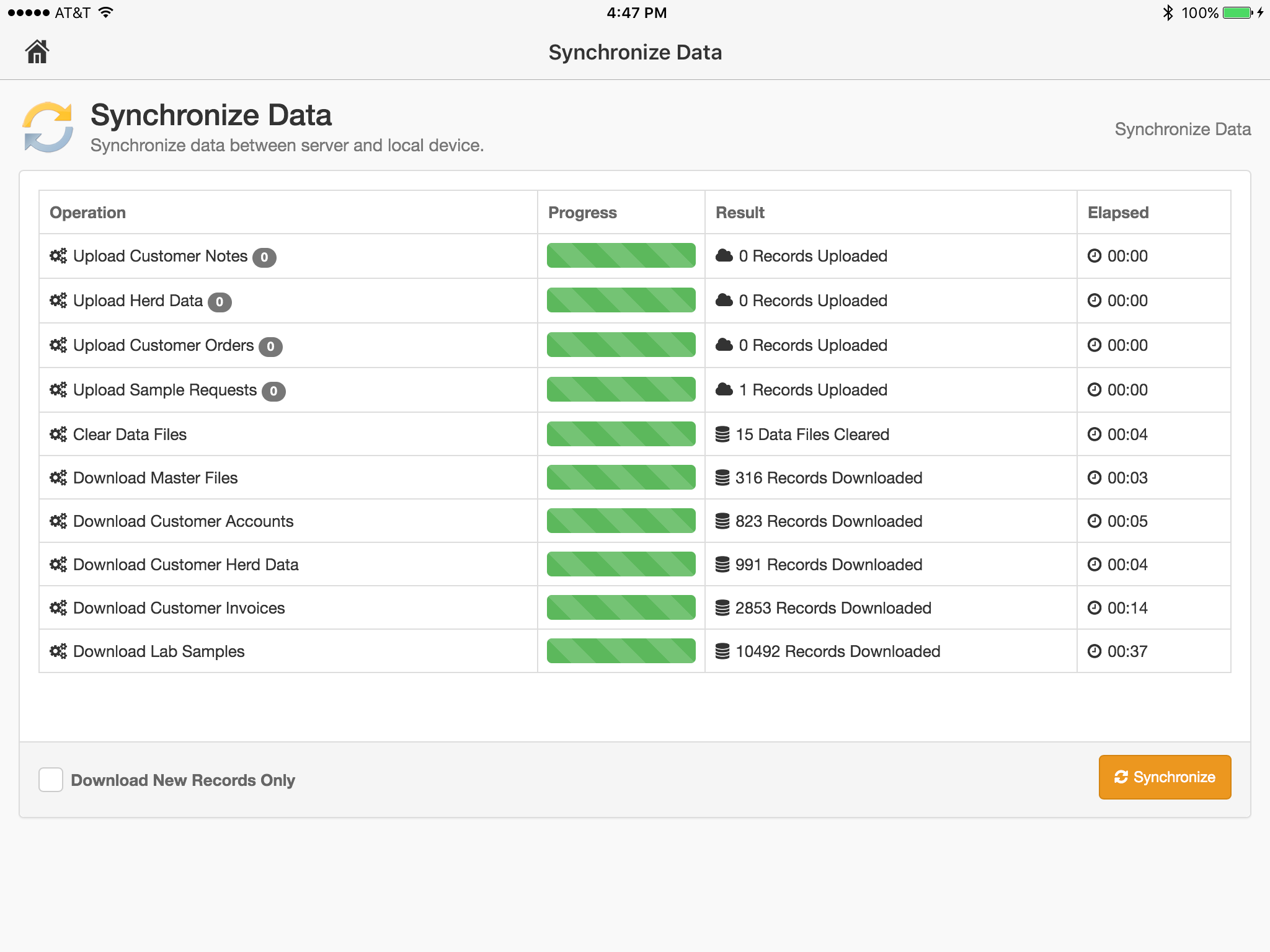Tap gears icon beside Download Customer Accounts

[58, 521]
